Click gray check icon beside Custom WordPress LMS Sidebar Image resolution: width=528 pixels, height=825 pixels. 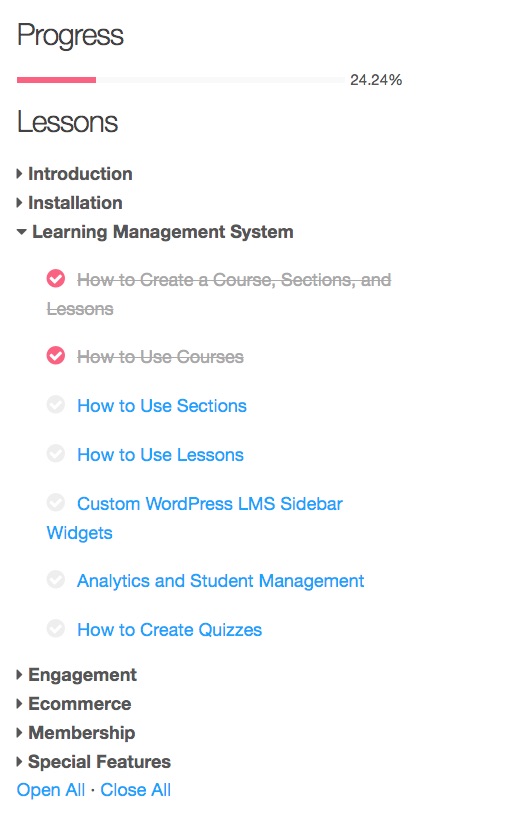pos(56,502)
